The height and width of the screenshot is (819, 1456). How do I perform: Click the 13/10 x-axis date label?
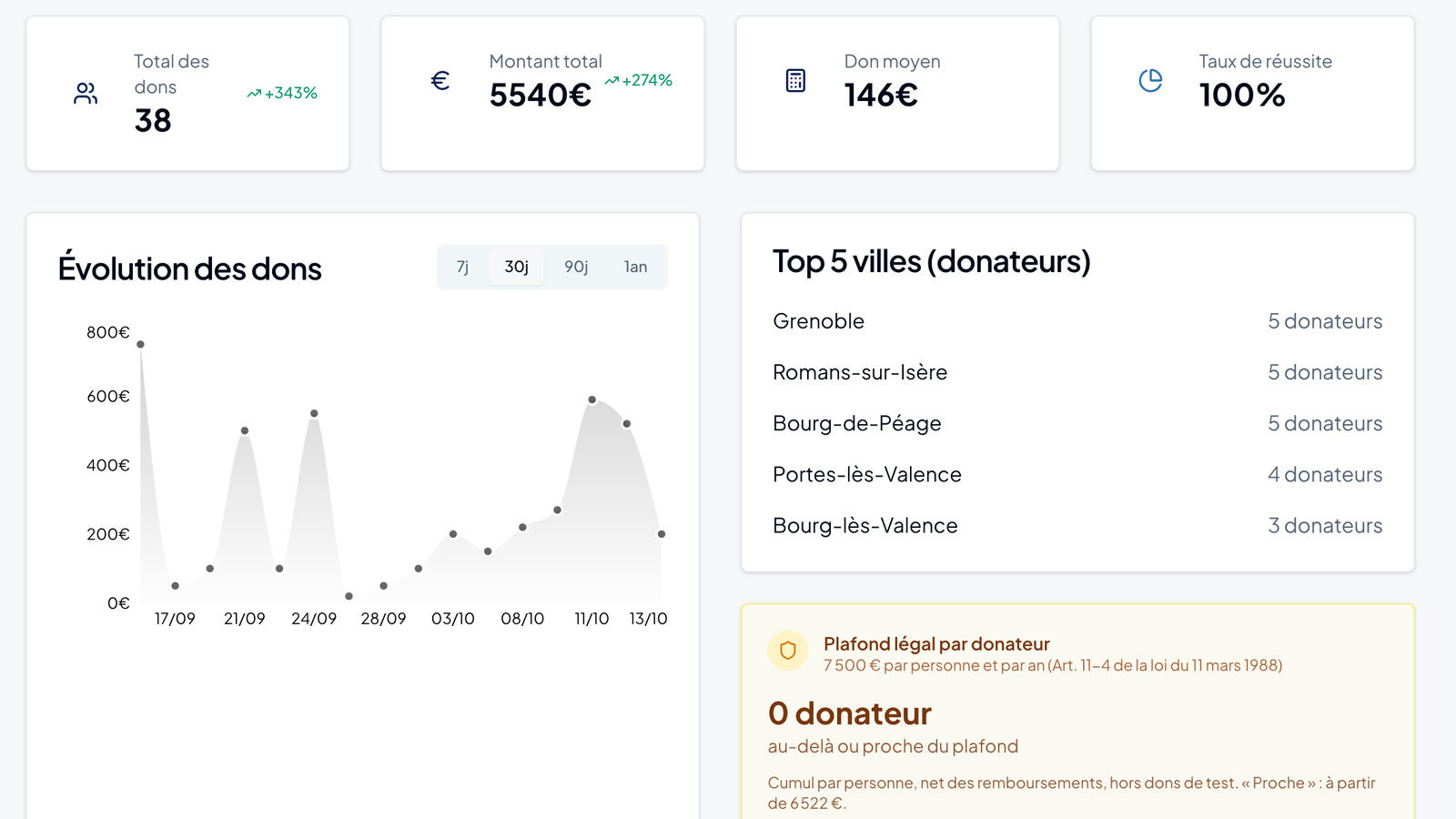648,619
